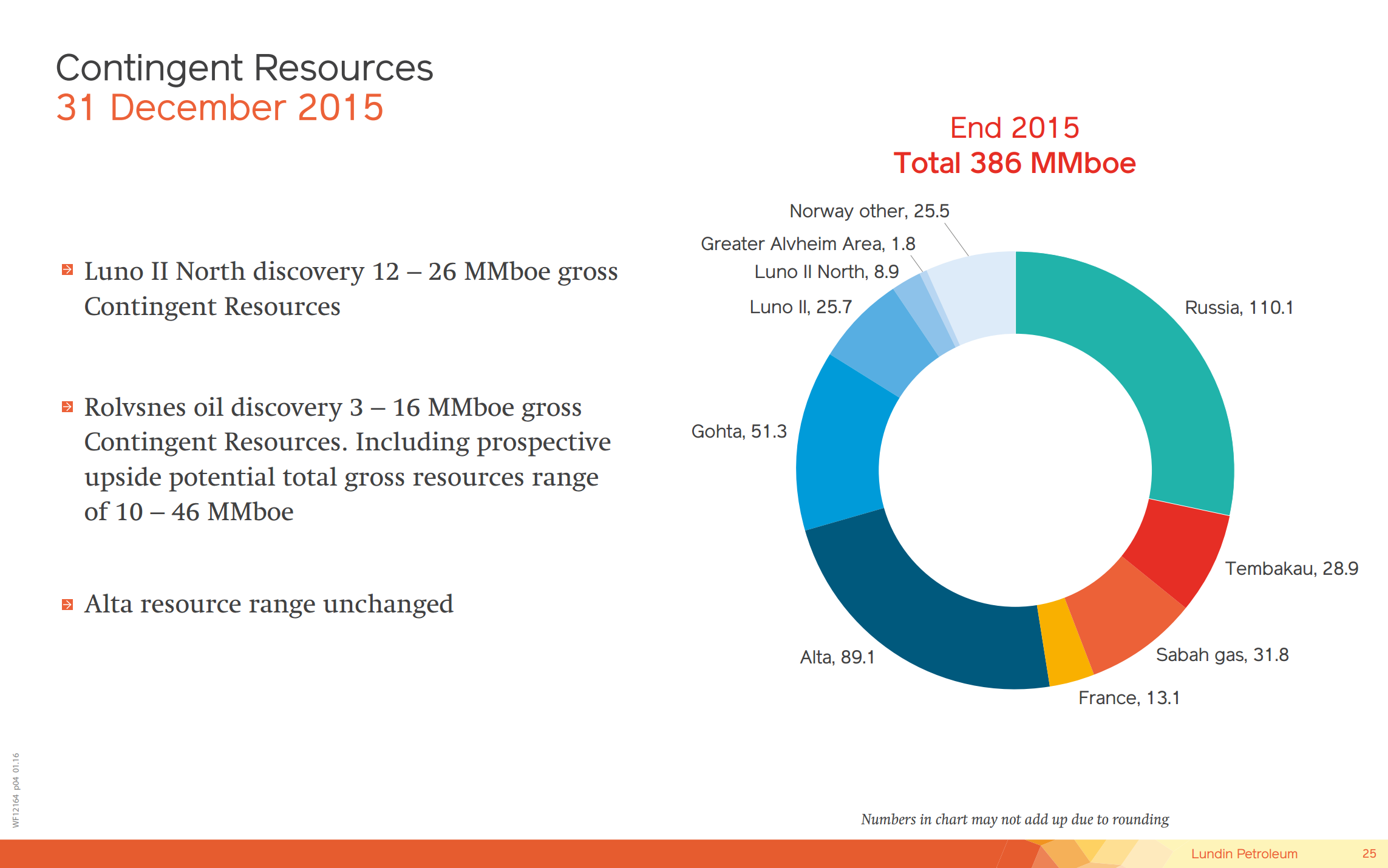Click the 'Alta resource range unchanged' bullet text

coord(269,605)
